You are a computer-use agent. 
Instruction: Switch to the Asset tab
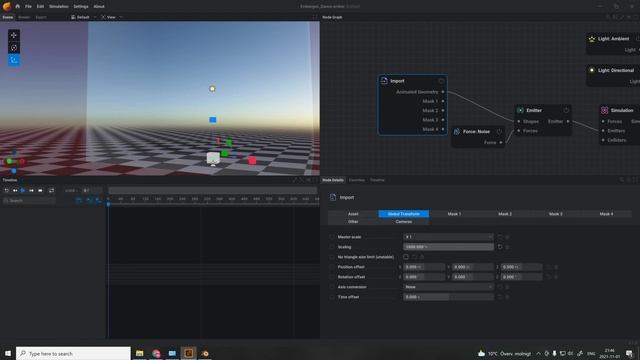pyautogui.click(x=353, y=214)
